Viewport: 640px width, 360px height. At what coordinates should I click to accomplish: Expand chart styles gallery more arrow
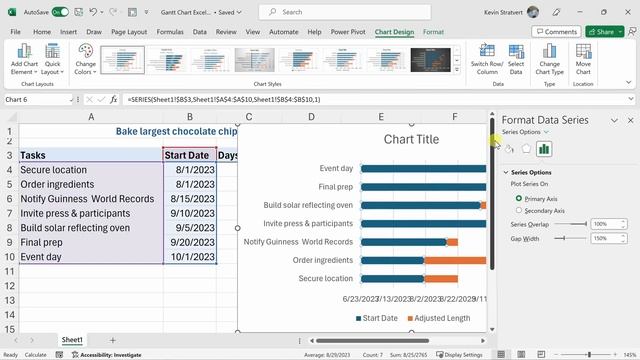(457, 70)
